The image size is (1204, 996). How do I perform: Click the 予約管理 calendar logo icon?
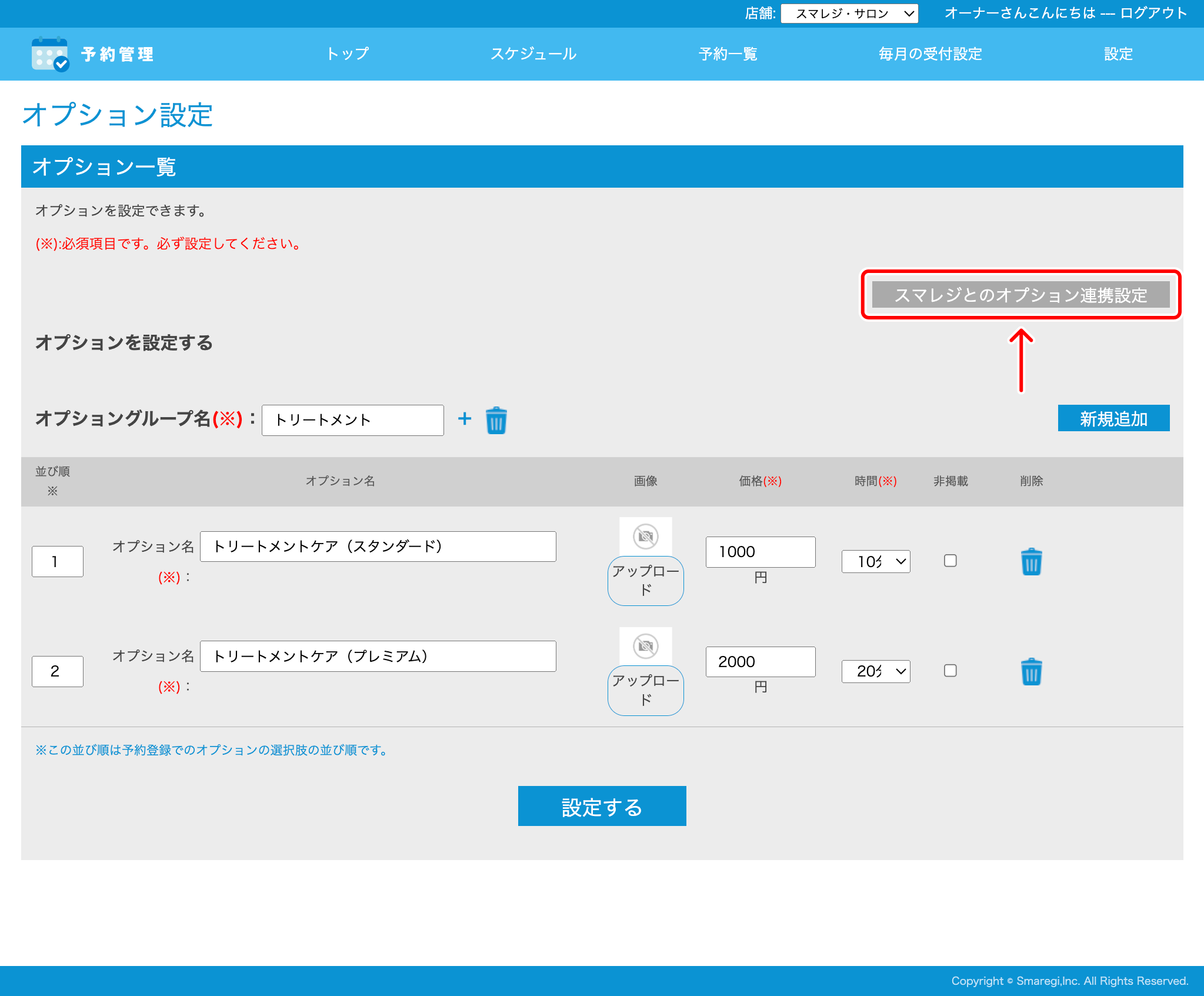point(50,54)
